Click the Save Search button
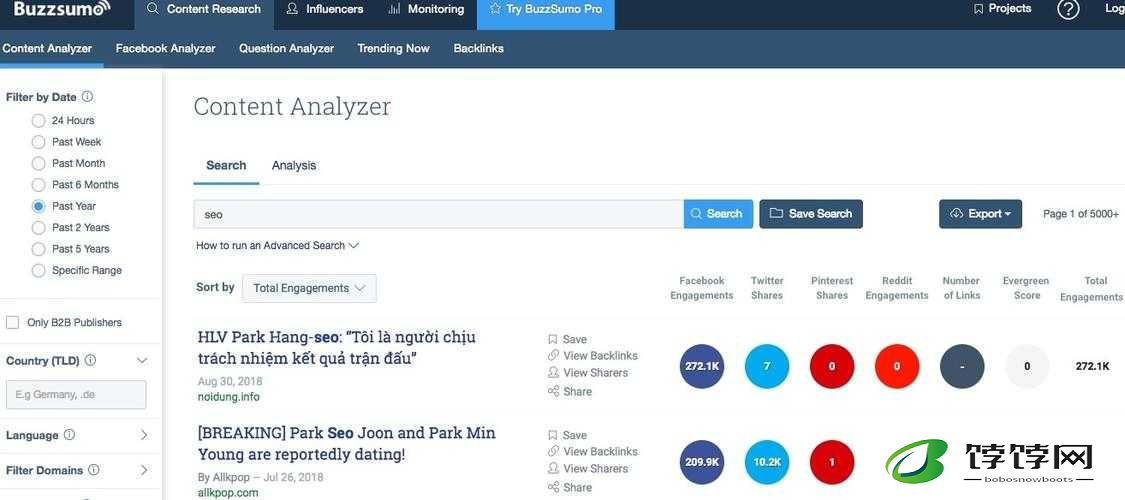The width and height of the screenshot is (1125, 500). (811, 214)
